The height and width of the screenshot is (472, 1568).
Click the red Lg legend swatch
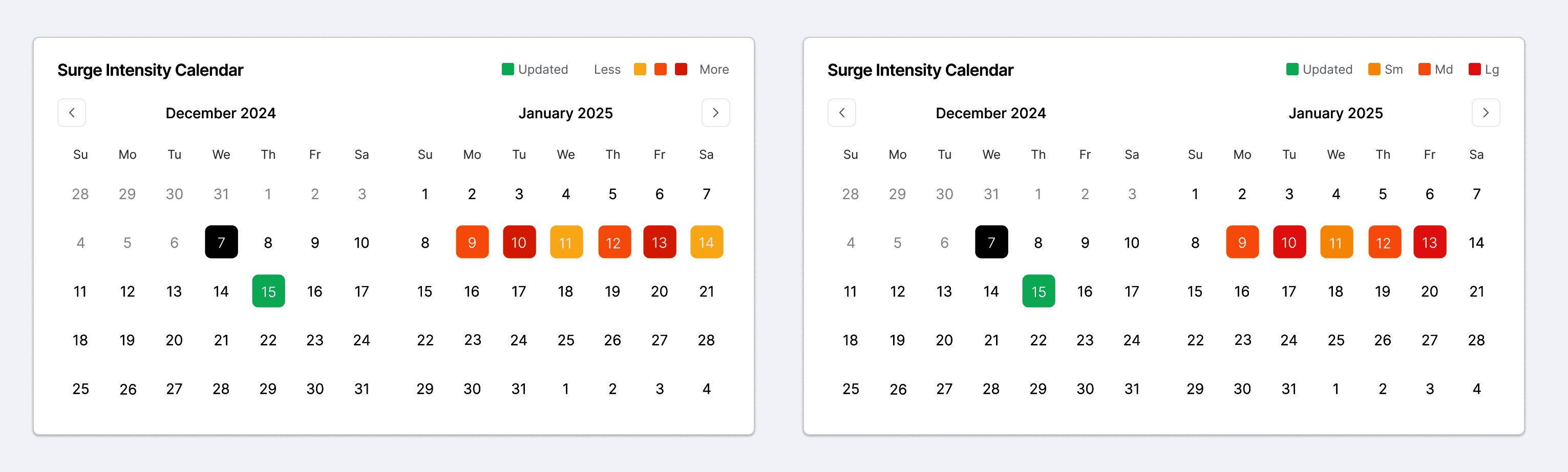[x=1474, y=69]
